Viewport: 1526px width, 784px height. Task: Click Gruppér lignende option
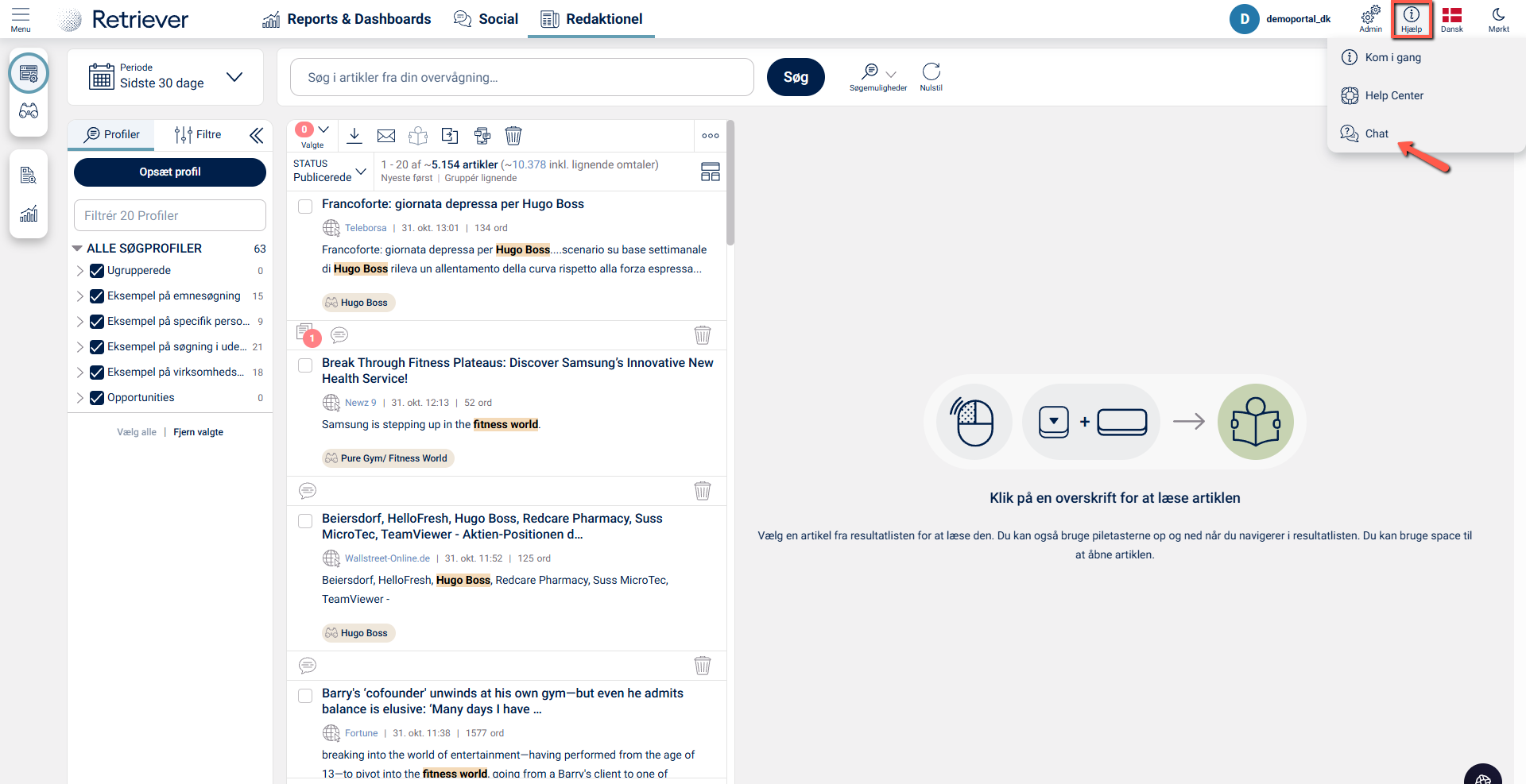pos(481,178)
